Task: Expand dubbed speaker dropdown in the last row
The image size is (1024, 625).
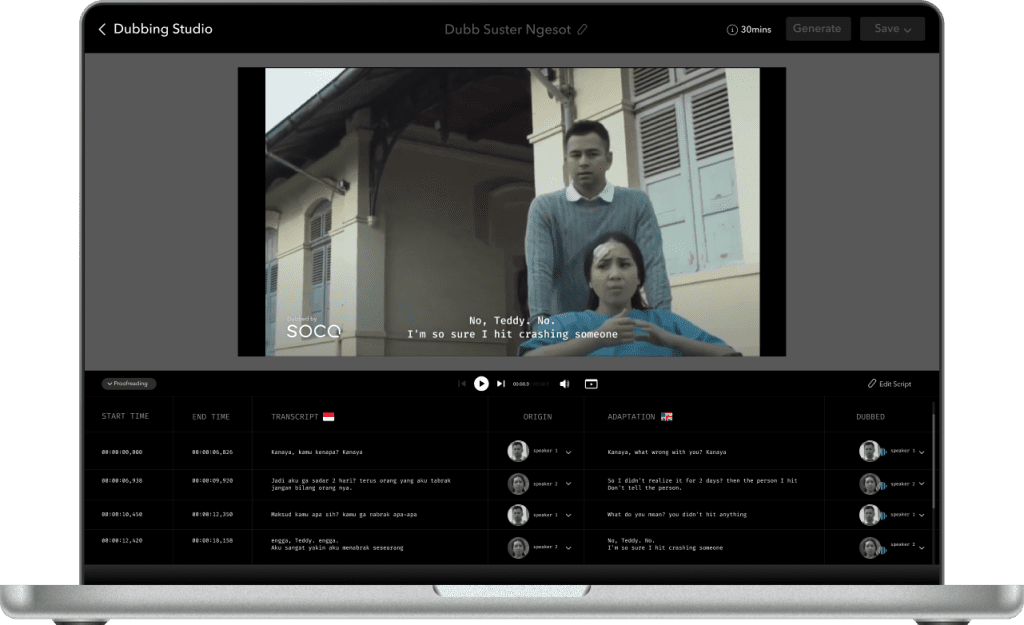Action: (x=922, y=548)
